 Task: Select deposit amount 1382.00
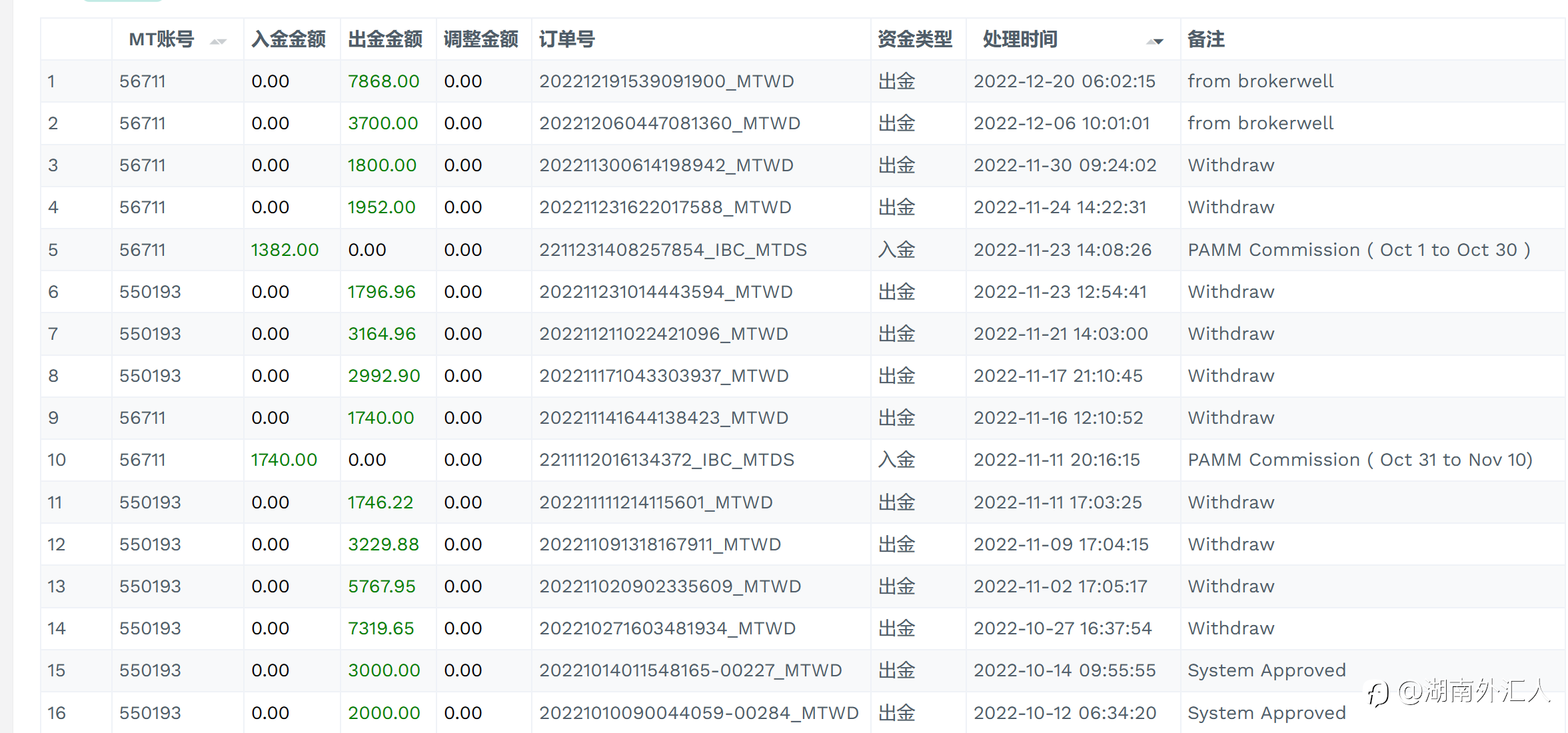285,250
